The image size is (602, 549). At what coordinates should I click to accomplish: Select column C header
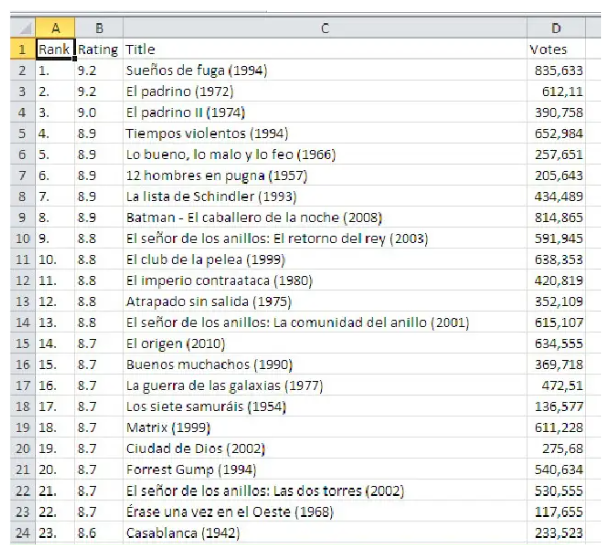[324, 29]
